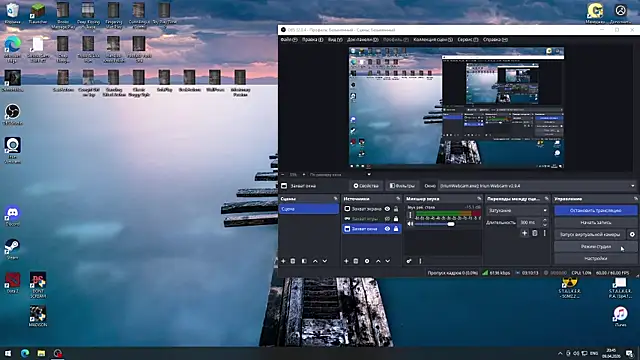Select the iTunes desktop icon

[620, 316]
